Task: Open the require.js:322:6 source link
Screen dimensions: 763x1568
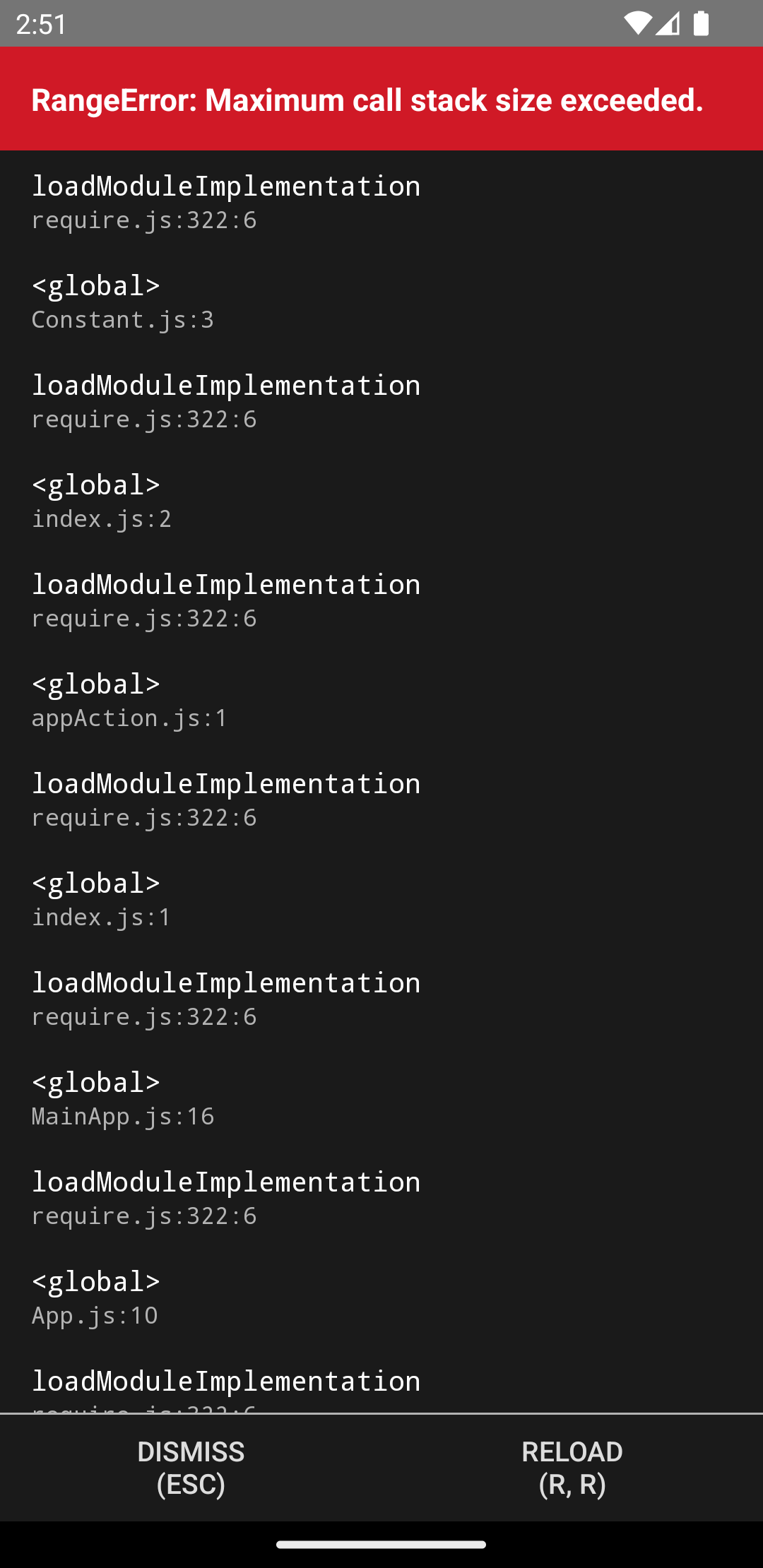Action: coord(145,219)
